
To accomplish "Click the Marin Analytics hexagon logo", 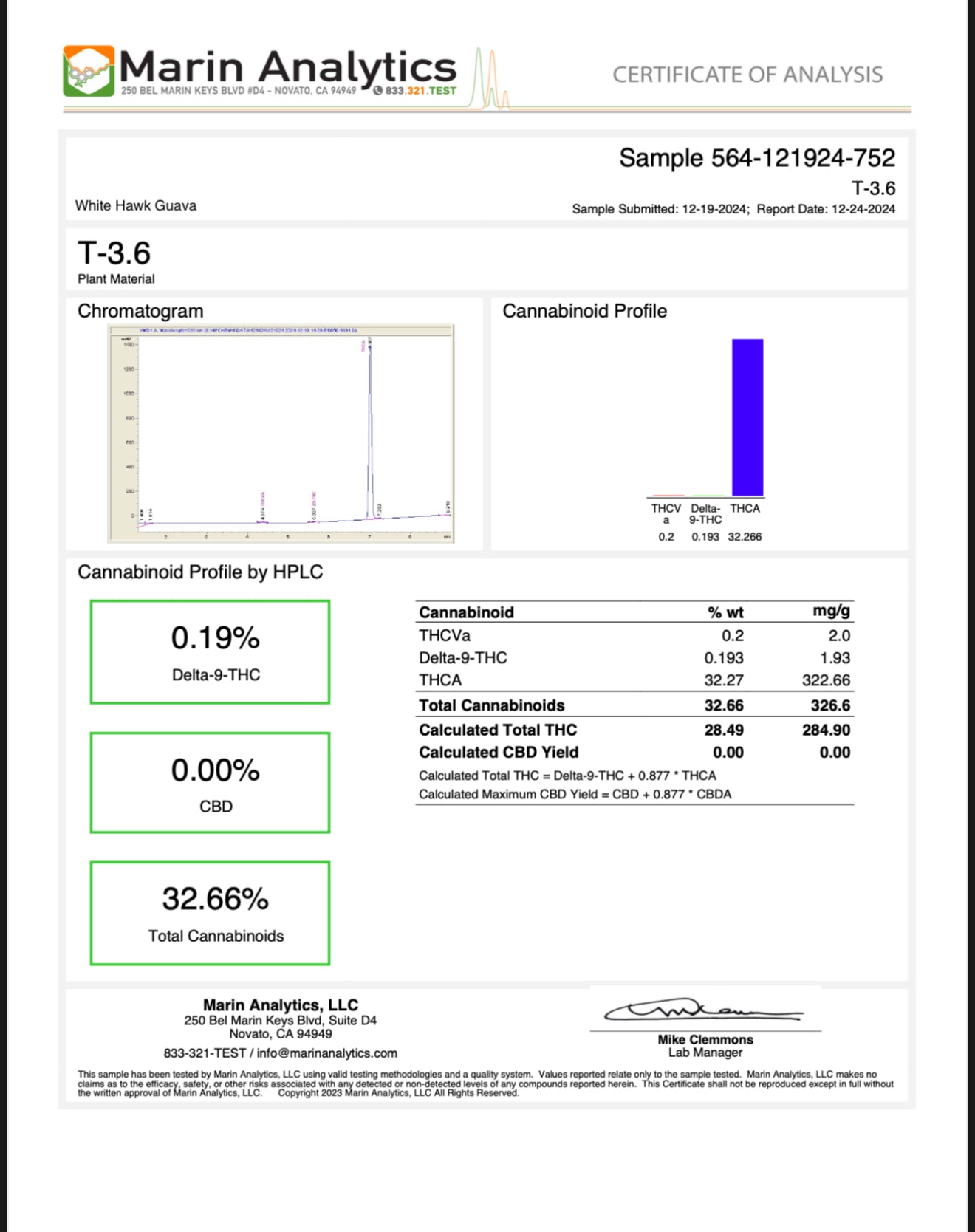I will click(x=89, y=71).
